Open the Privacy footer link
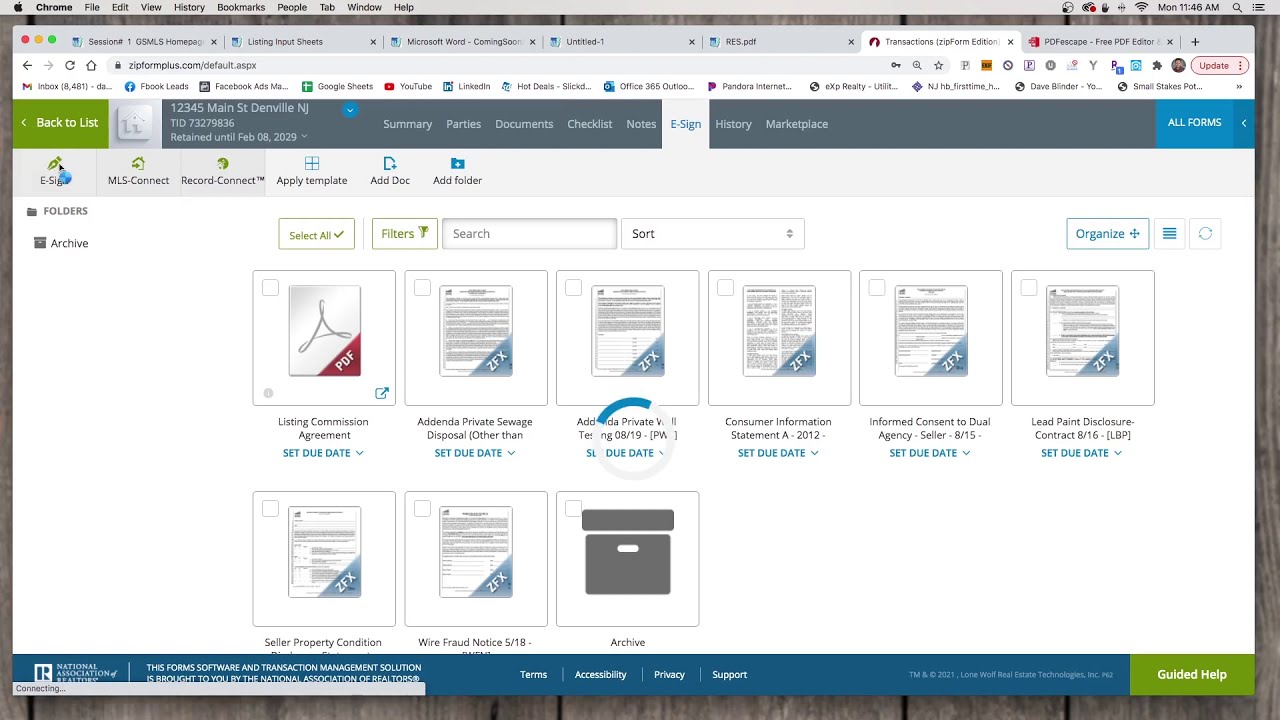Viewport: 1280px width, 720px height. tap(669, 675)
